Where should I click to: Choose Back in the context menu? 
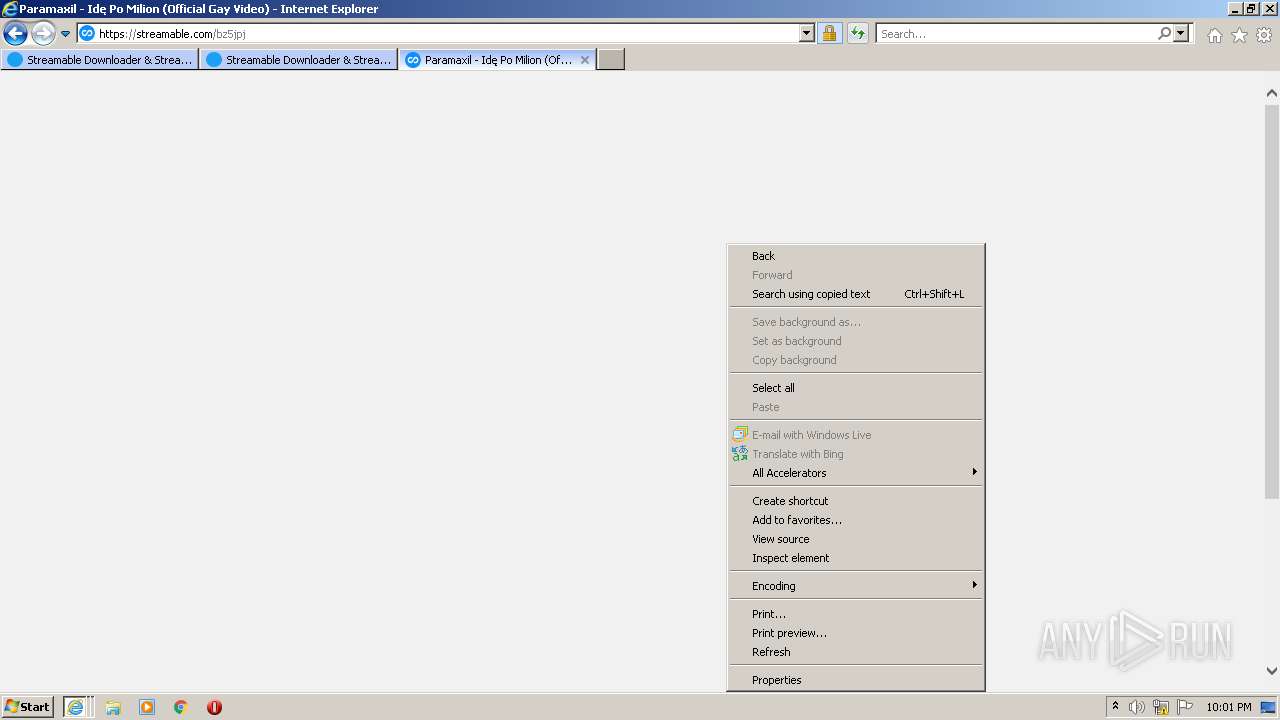pos(856,256)
